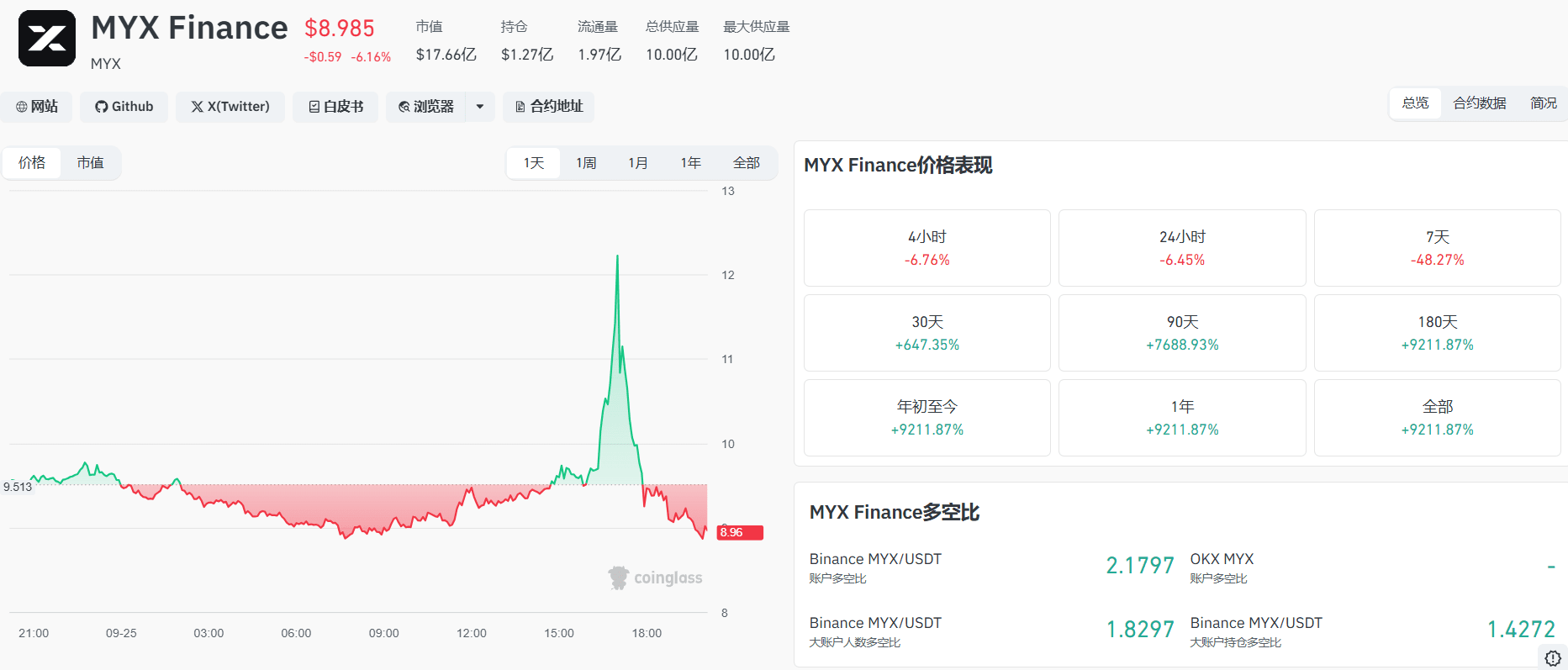Set chart range to 1天
Image resolution: width=1568 pixels, height=670 pixels.
[534, 163]
